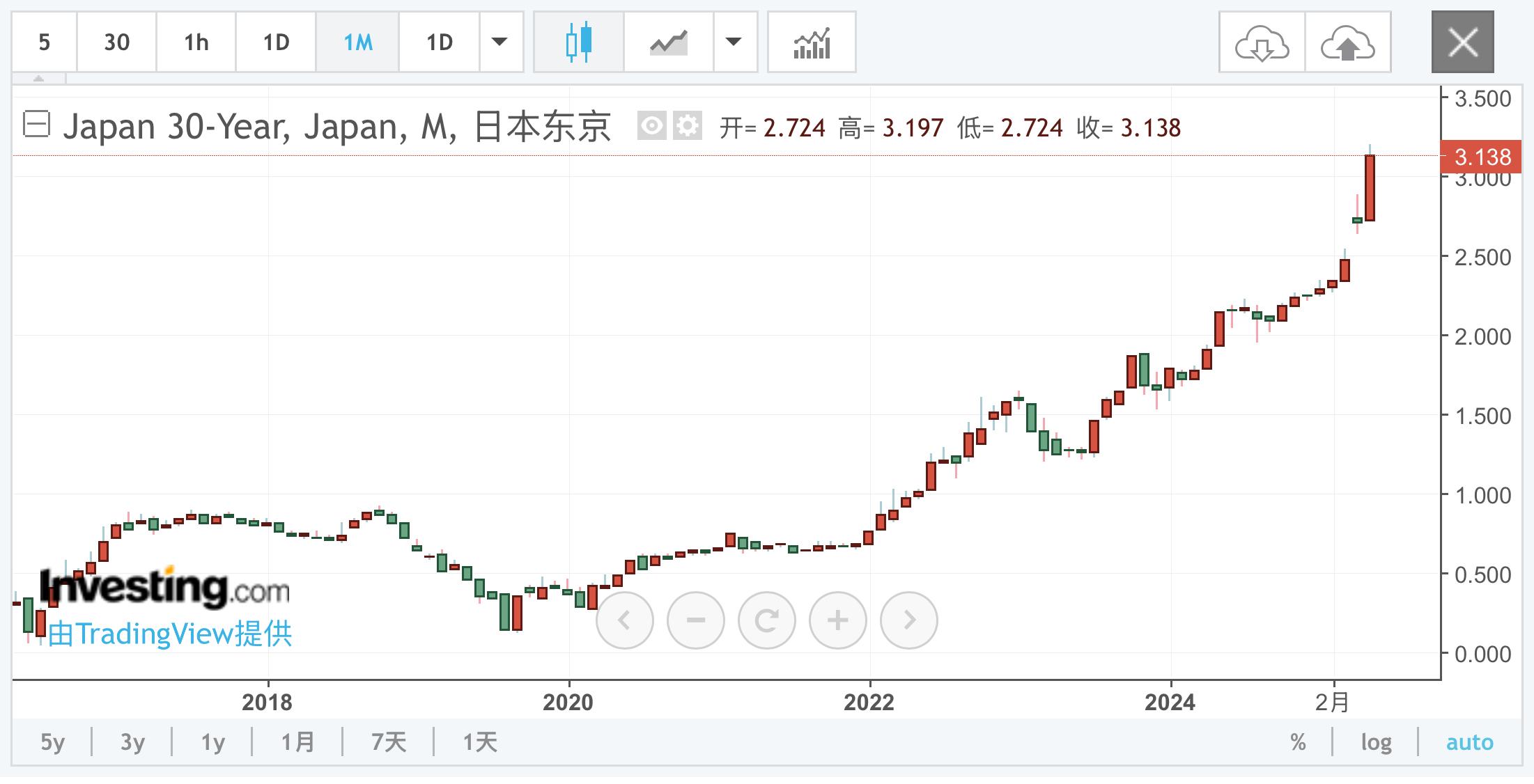Toggle visibility of Japan 30-Year with the eye icon
The width and height of the screenshot is (1534, 784).
652,126
